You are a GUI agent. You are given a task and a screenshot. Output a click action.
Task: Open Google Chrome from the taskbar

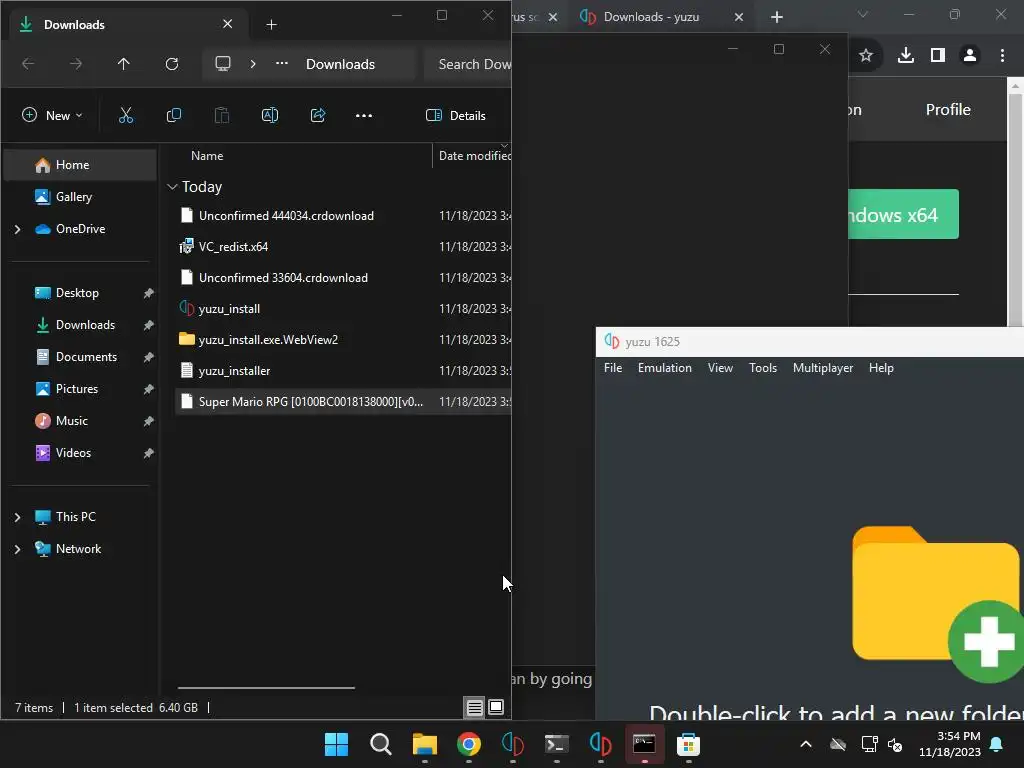point(469,744)
